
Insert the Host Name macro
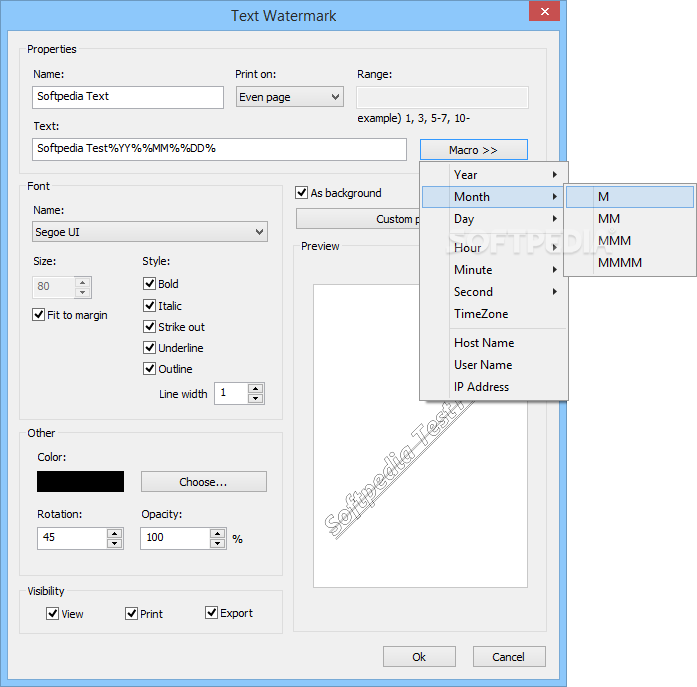pyautogui.click(x=494, y=343)
